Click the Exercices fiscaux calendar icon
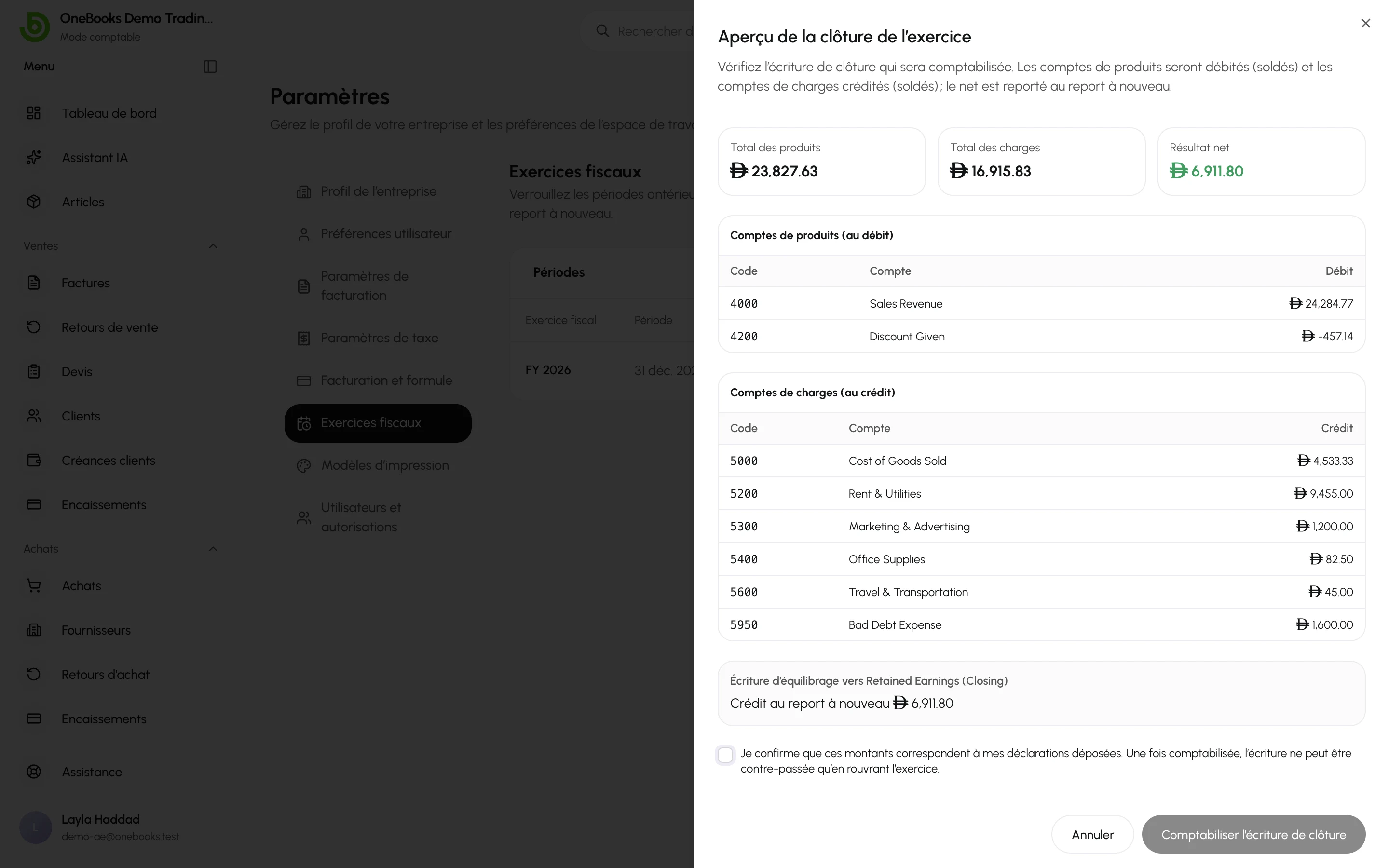This screenshot has width=1389, height=868. pos(304,423)
